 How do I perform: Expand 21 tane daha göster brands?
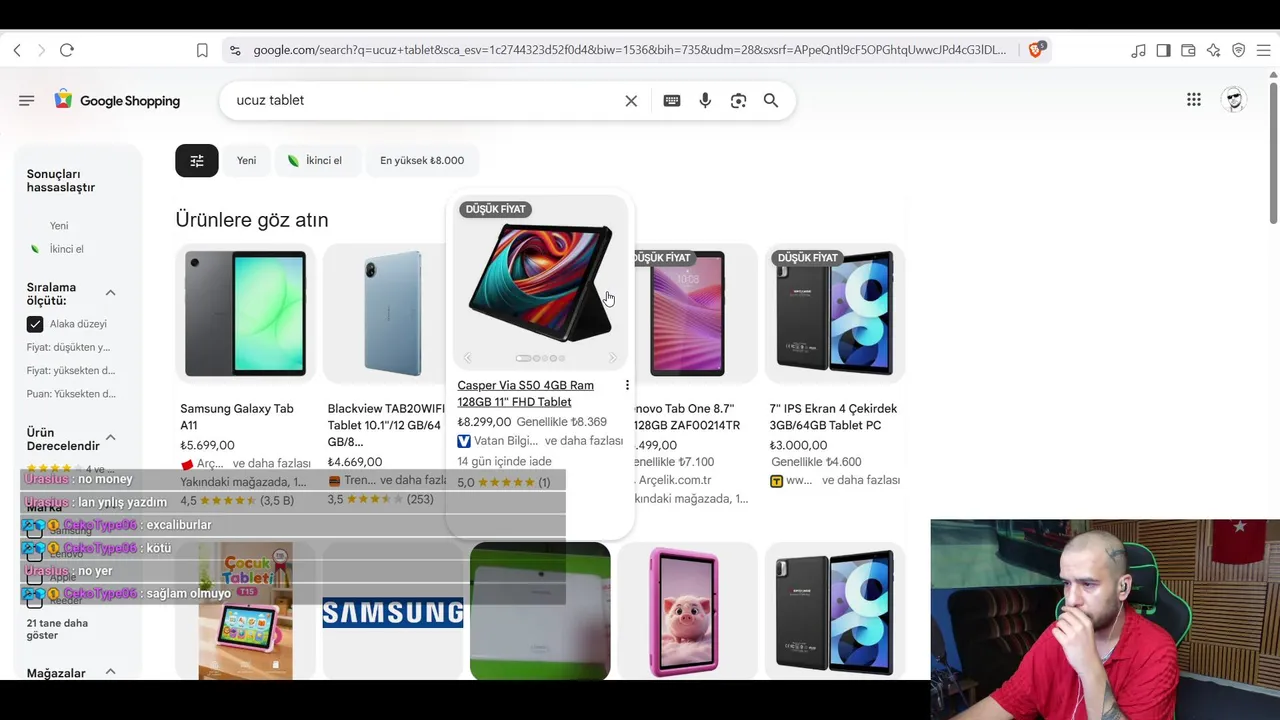(57, 629)
